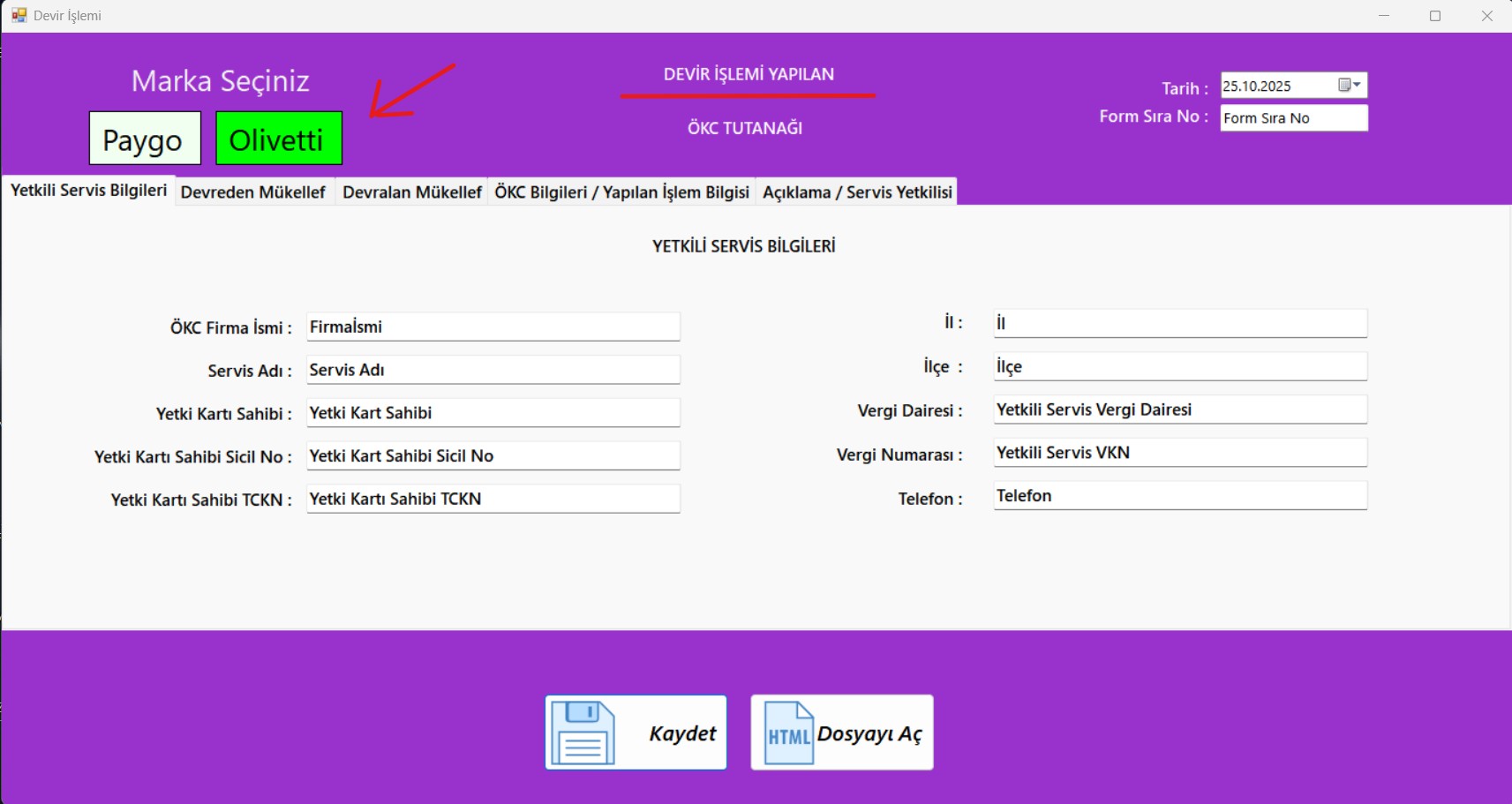The image size is (1512, 804).
Task: Select the Yetkili Servis Bilgileri tab
Action: pyautogui.click(x=88, y=191)
